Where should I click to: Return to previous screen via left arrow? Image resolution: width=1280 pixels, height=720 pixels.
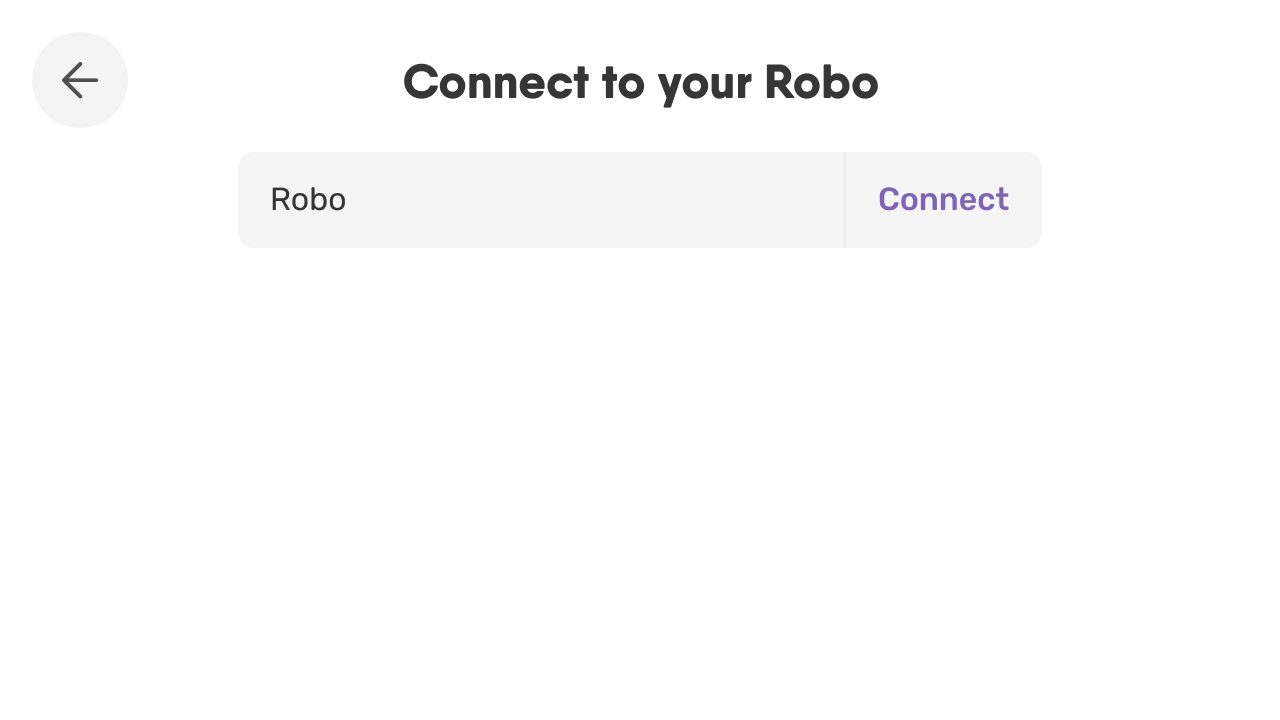(80, 80)
